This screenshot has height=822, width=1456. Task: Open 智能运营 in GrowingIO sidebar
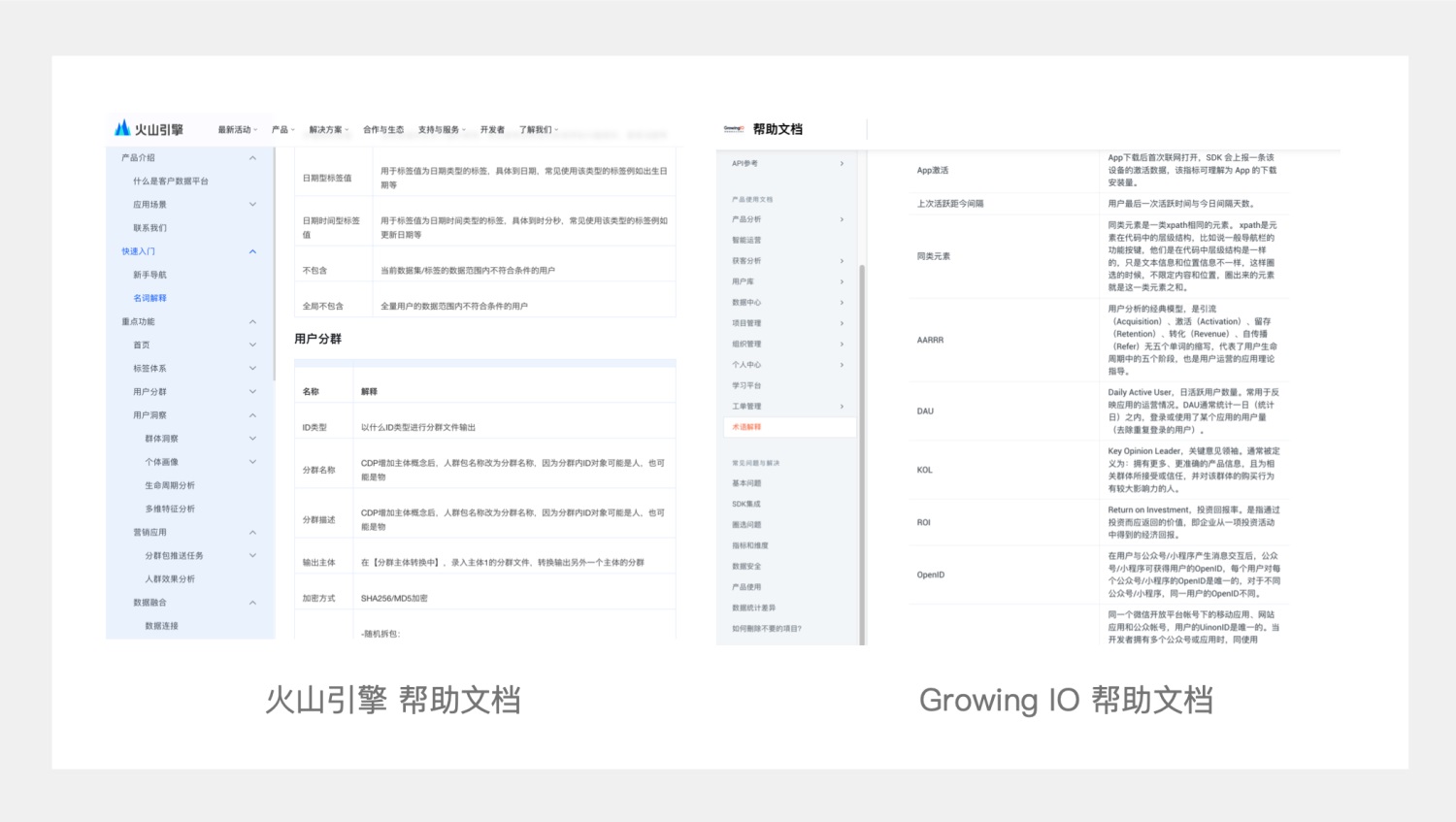pyautogui.click(x=746, y=240)
